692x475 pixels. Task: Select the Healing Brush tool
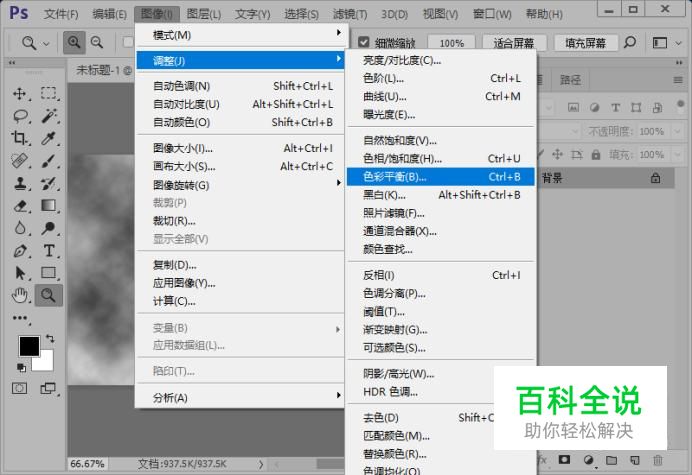point(19,161)
